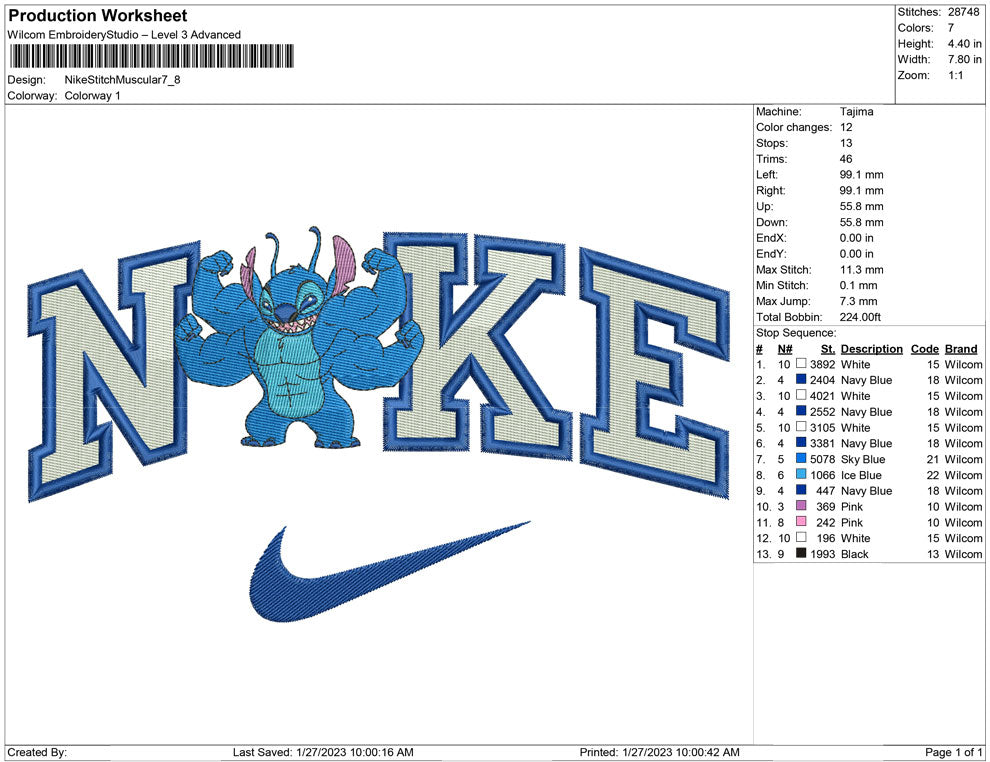Click 'Printed: 1/27/2023 10:00:42 AM' footer
Screen dimensions: 990x762
point(659,752)
